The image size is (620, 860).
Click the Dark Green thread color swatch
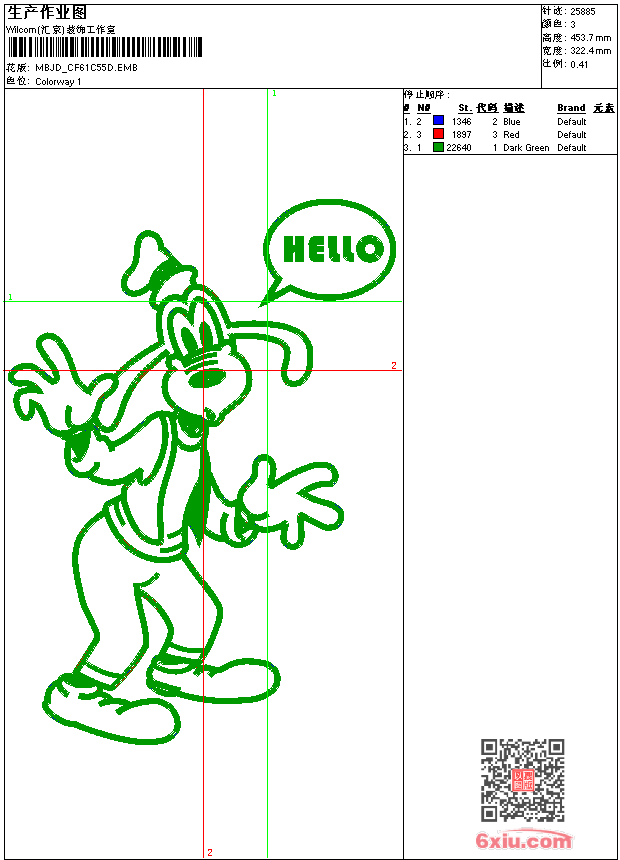438,147
